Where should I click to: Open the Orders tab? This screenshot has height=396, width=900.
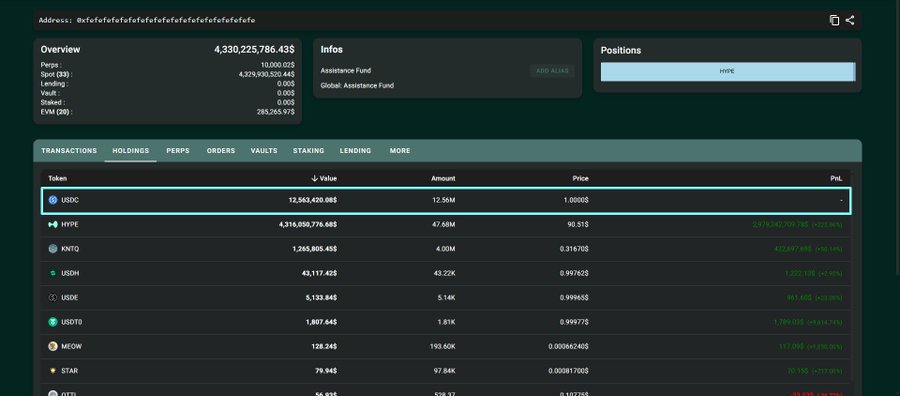[221, 150]
